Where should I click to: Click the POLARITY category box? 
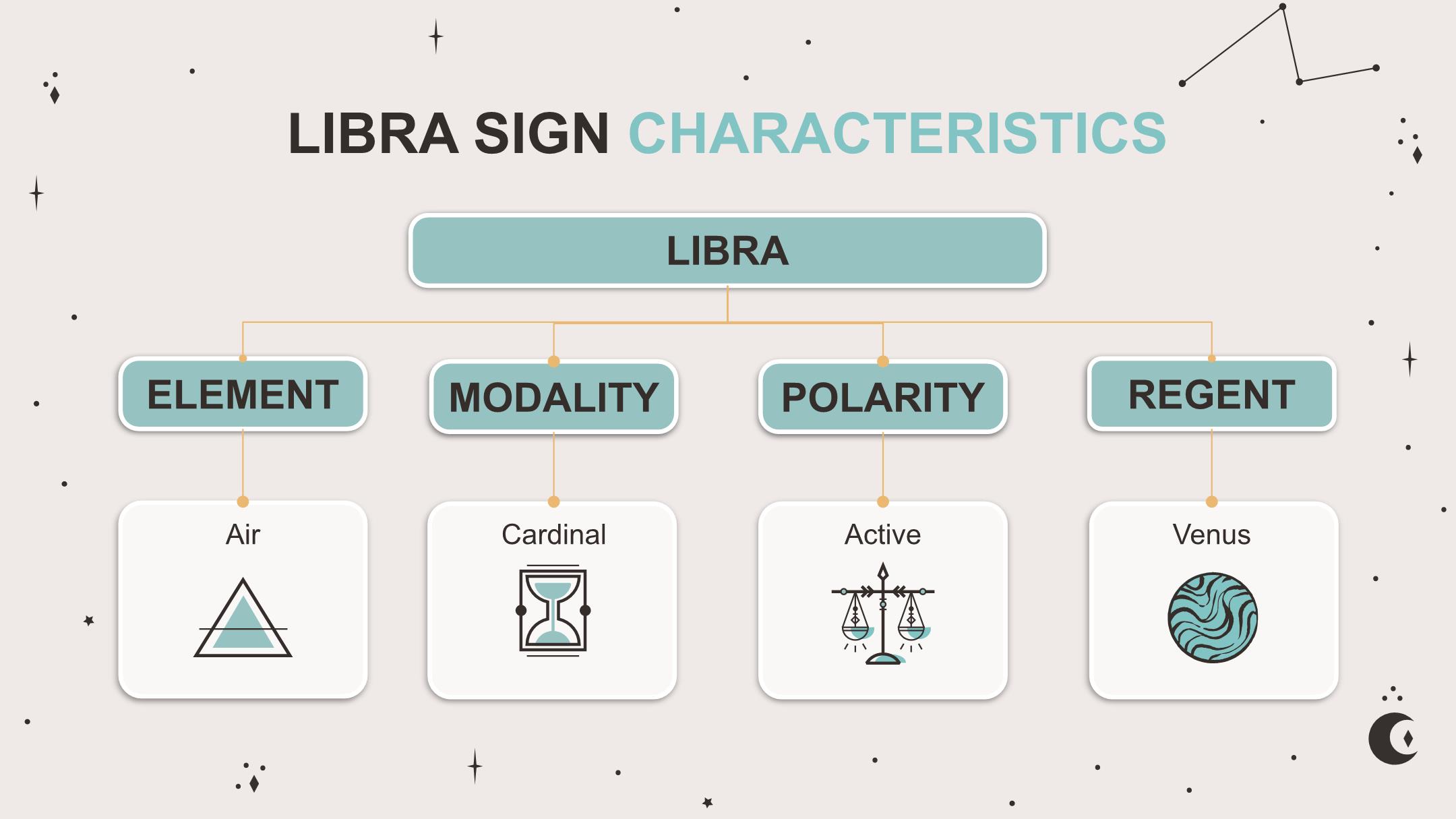pyautogui.click(x=883, y=396)
